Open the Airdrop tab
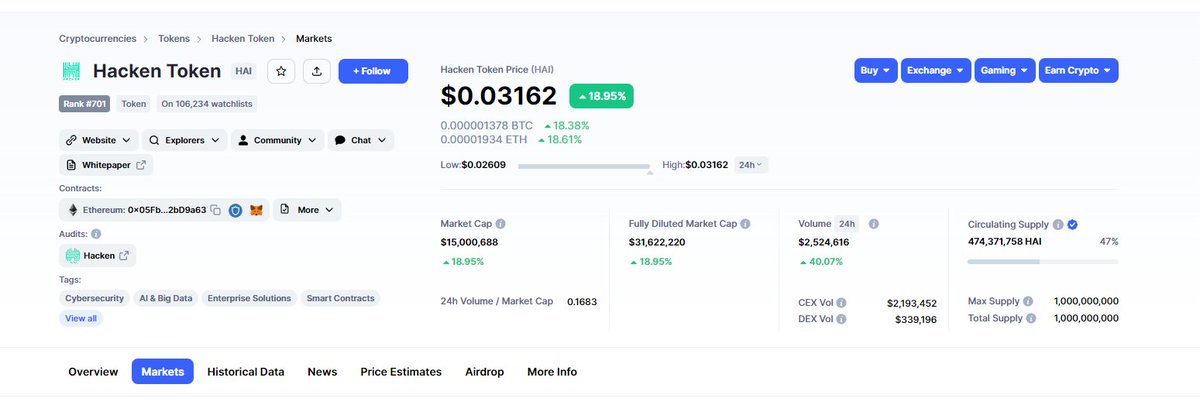The height and width of the screenshot is (405, 1200). point(484,371)
